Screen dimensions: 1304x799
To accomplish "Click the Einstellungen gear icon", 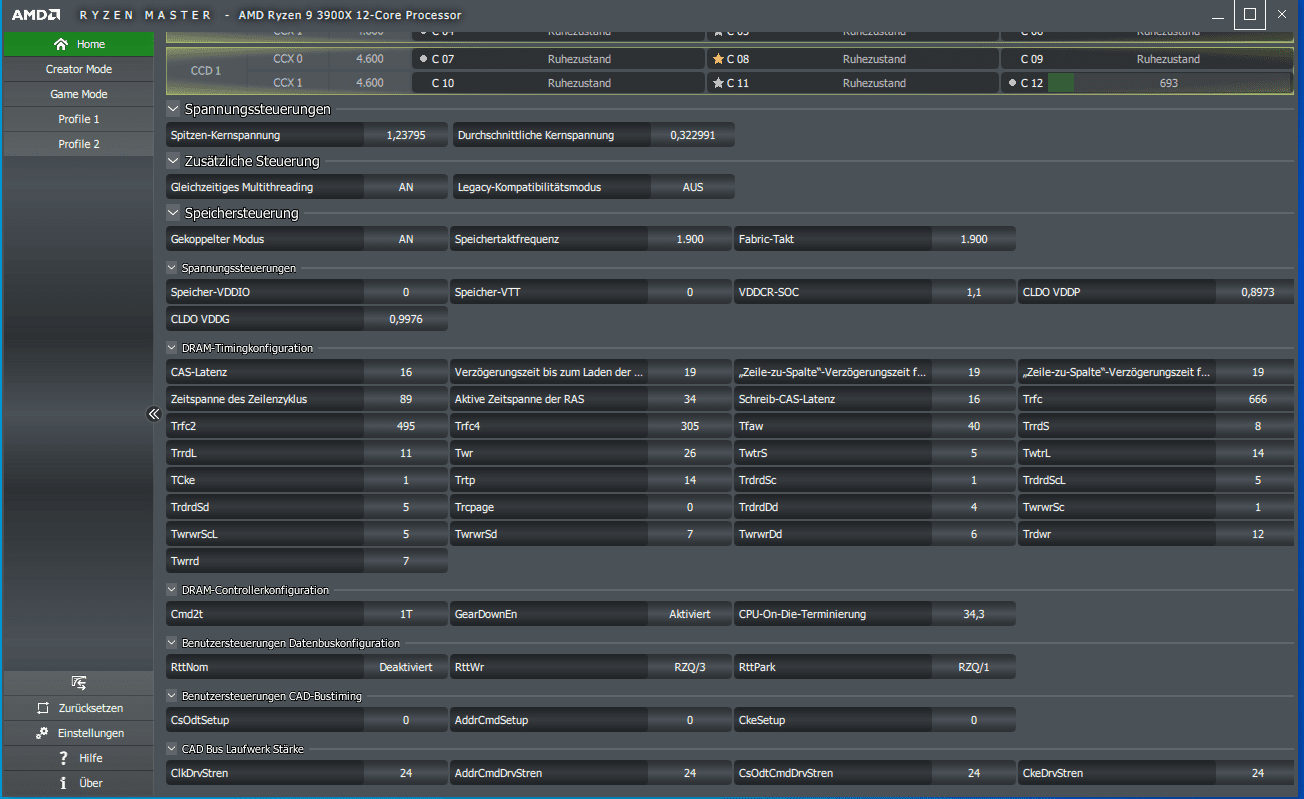I will tap(42, 732).
